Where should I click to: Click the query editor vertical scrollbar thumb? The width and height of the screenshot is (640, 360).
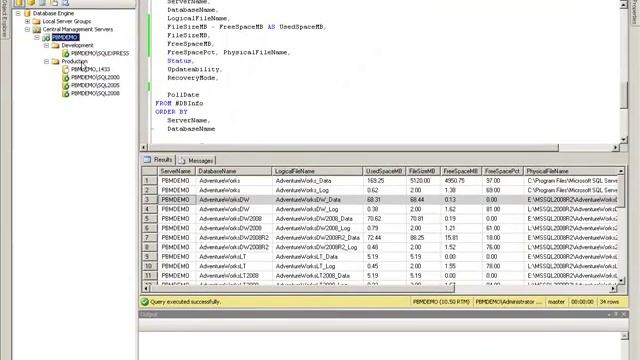click(x=624, y=95)
